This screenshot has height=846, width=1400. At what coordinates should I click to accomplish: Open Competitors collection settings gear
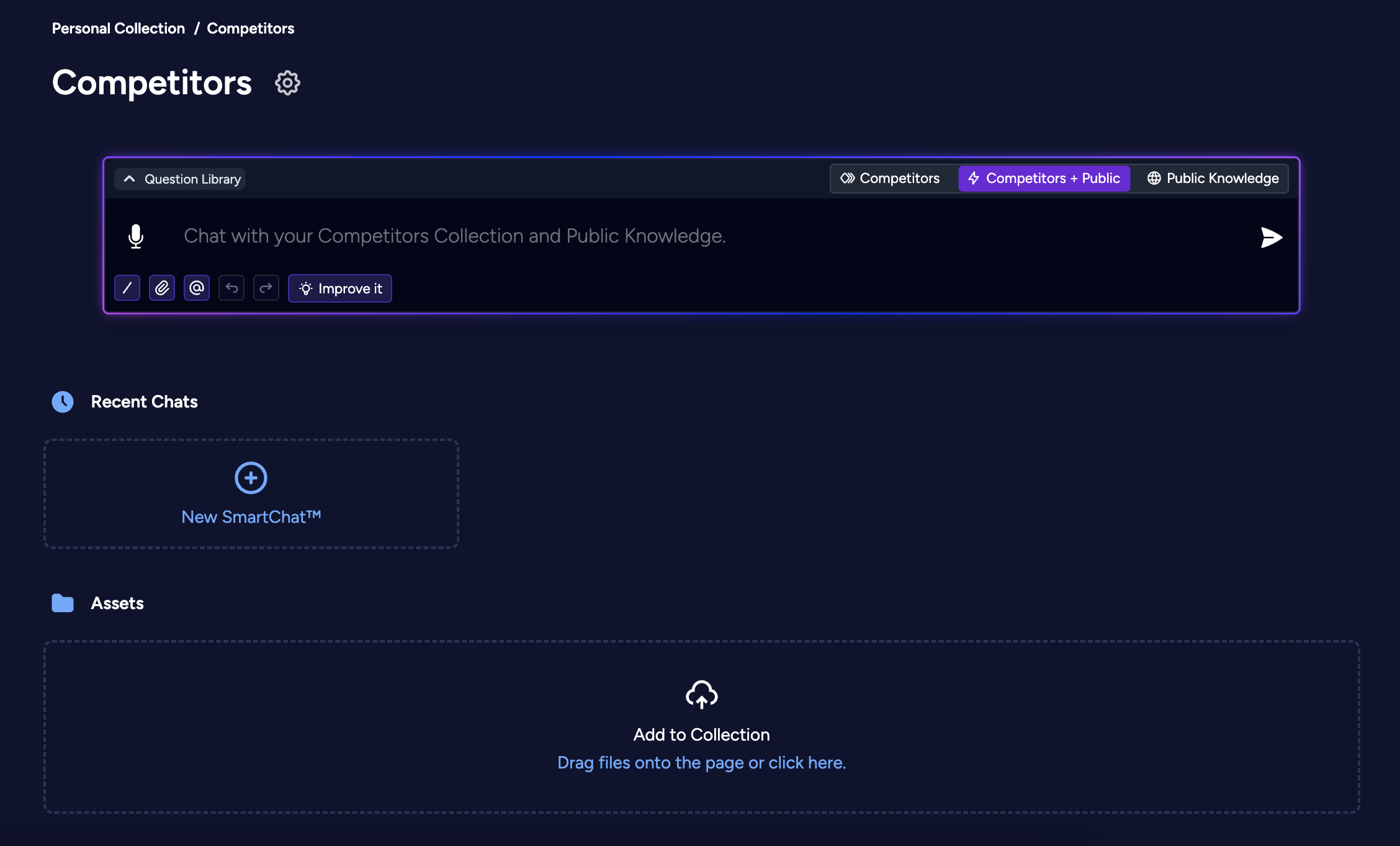(287, 82)
